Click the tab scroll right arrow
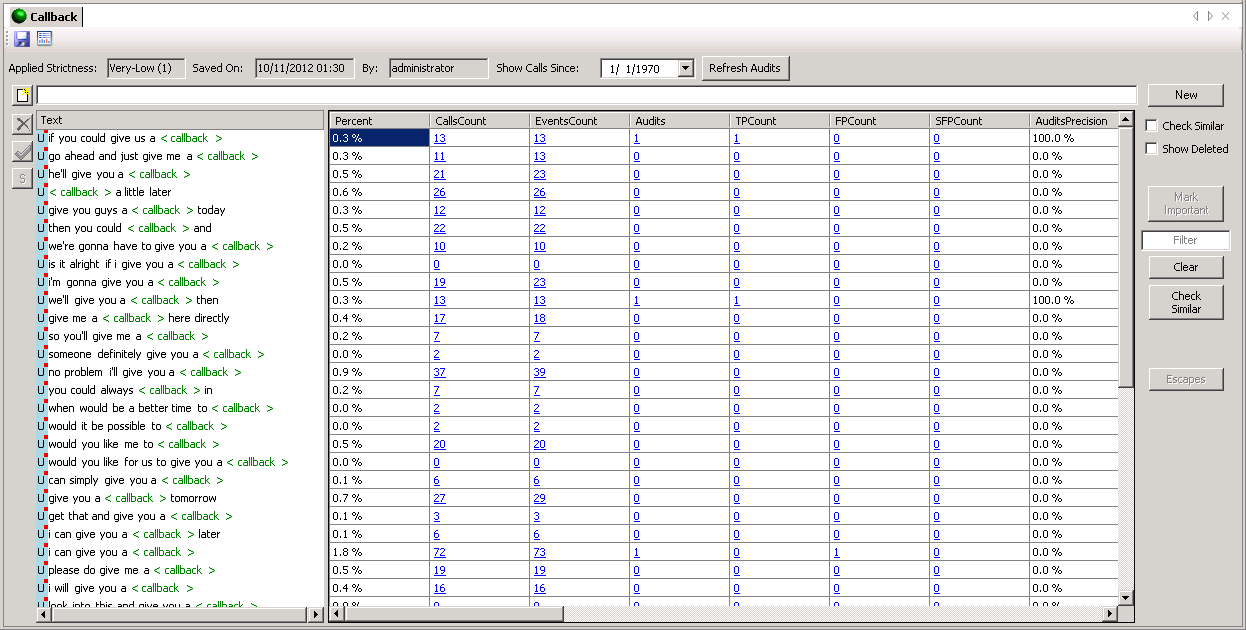 pos(1210,16)
